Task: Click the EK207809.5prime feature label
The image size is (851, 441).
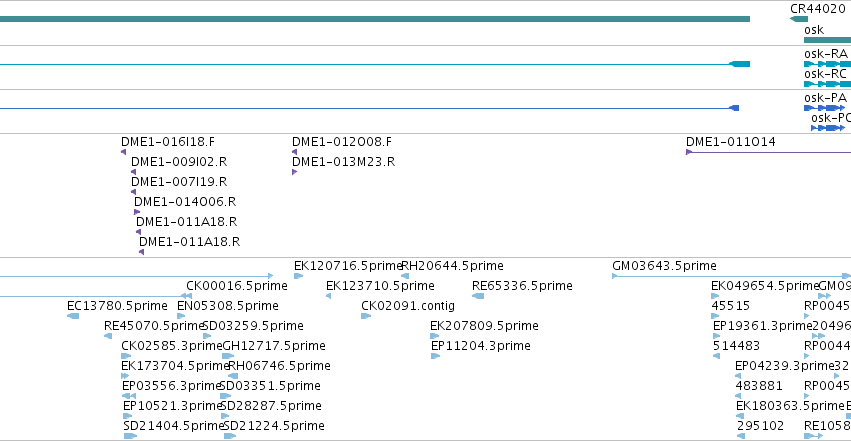Action: (484, 326)
